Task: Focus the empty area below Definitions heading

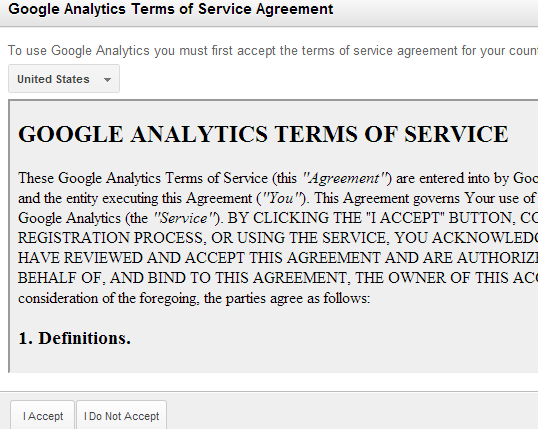Action: pos(274,360)
